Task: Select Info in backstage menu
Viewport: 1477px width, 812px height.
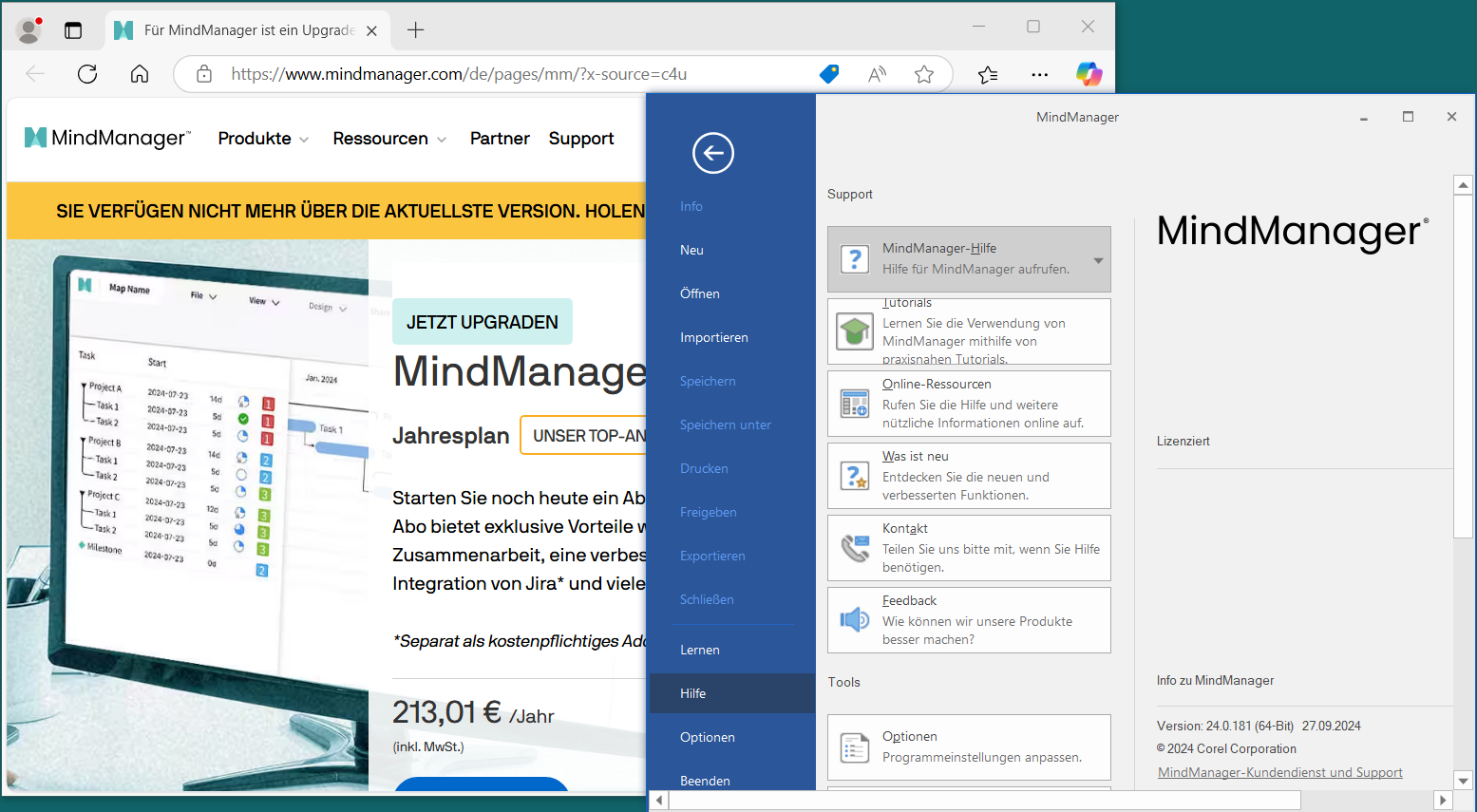Action: pos(691,206)
